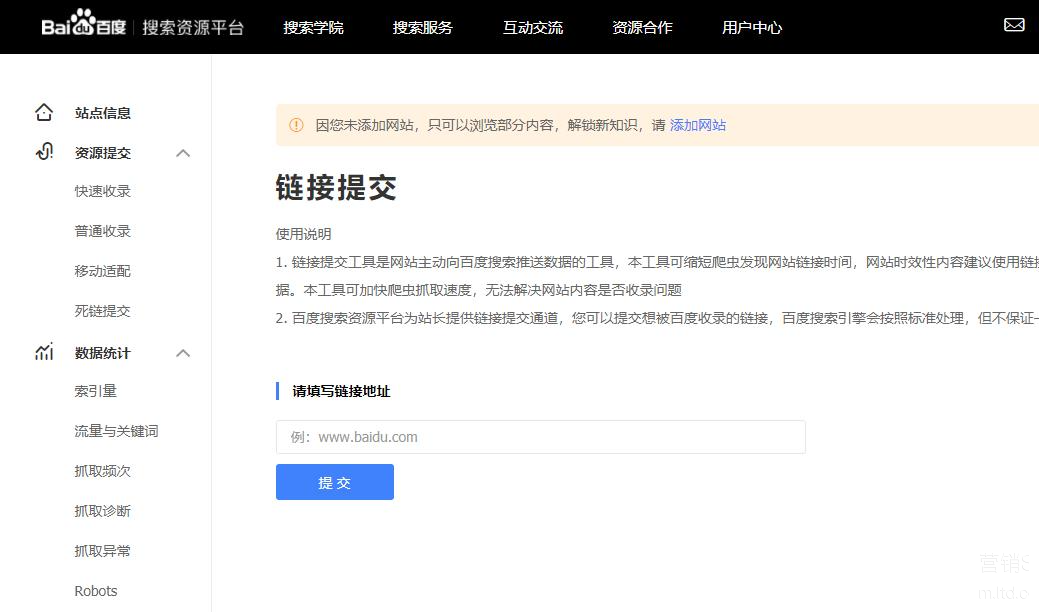Click the 站点信息 home icon
The width and height of the screenshot is (1039, 612).
(44, 113)
